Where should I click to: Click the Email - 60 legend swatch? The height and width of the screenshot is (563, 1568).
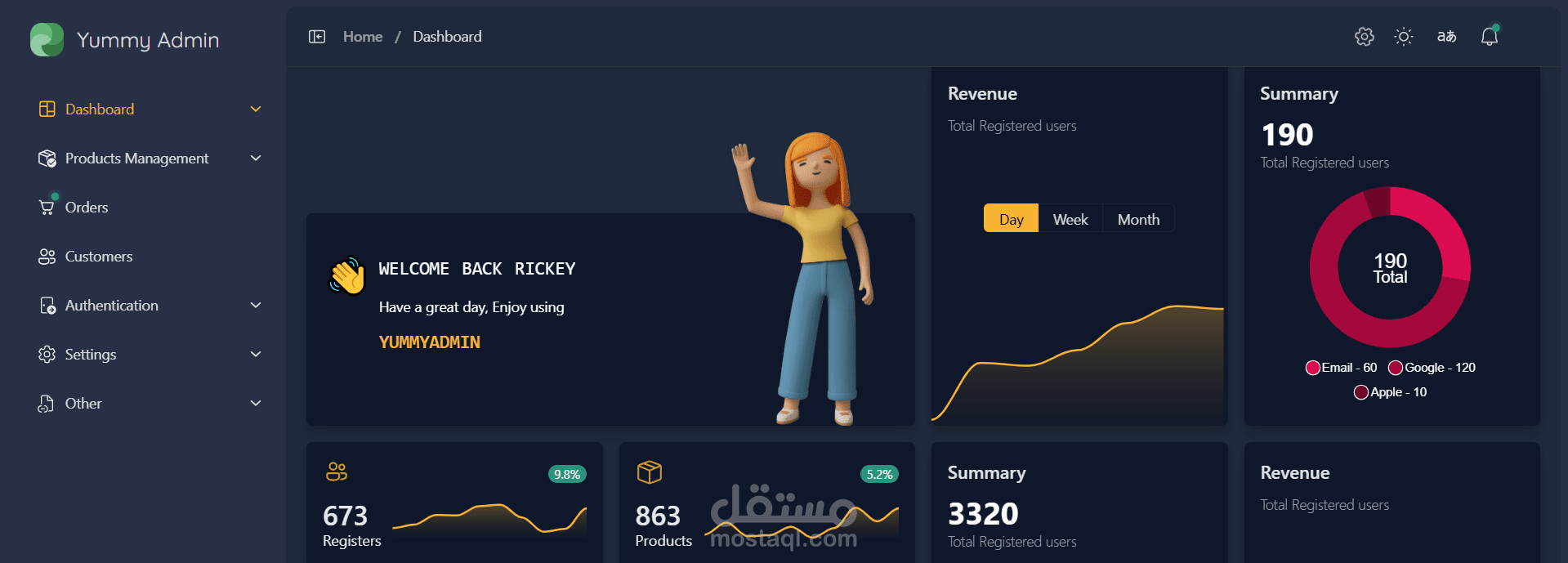coord(1313,368)
